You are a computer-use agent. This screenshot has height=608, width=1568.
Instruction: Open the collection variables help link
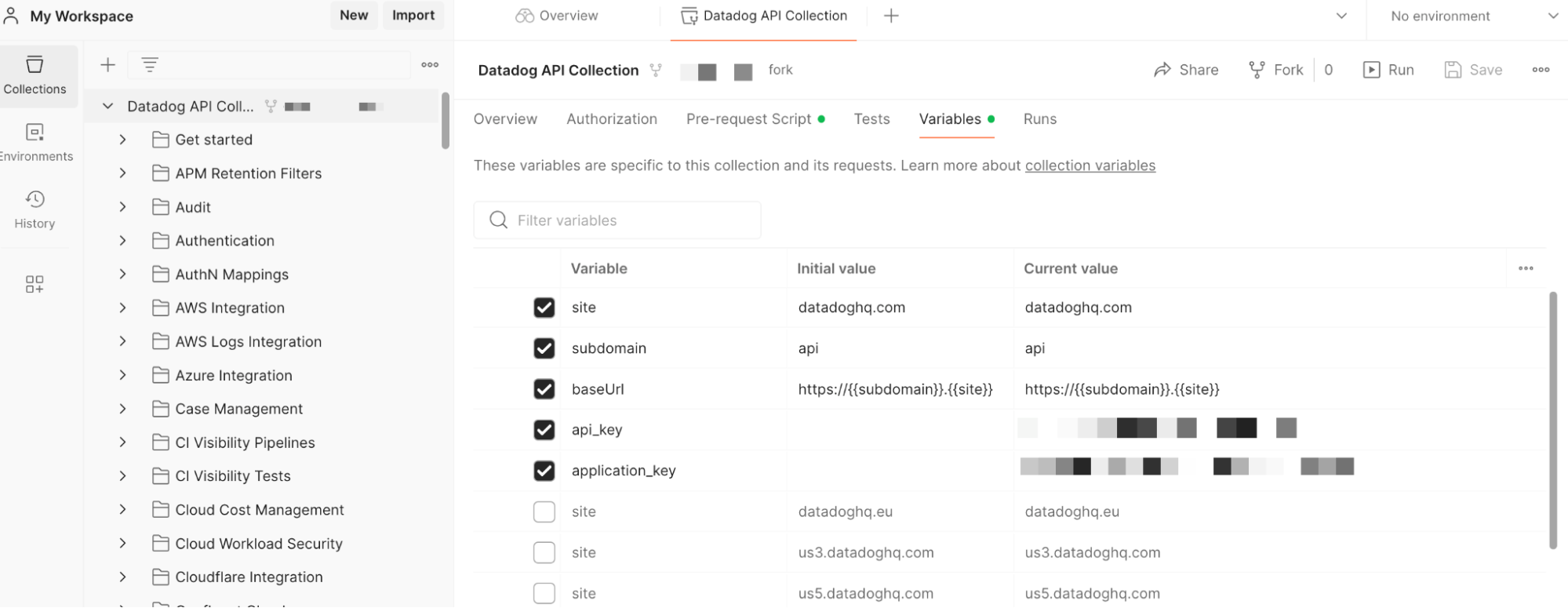tap(1090, 166)
